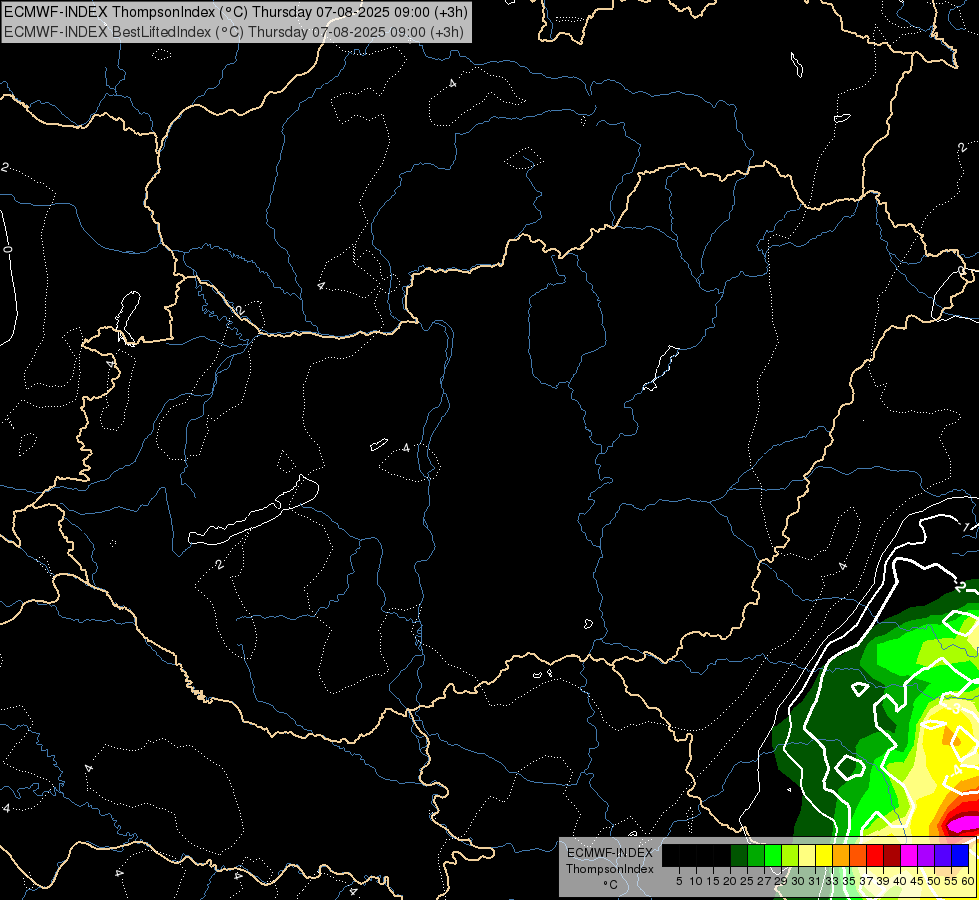979x900 pixels.
Task: Select the medium green 25–27 legend swatch
Action: (756, 856)
